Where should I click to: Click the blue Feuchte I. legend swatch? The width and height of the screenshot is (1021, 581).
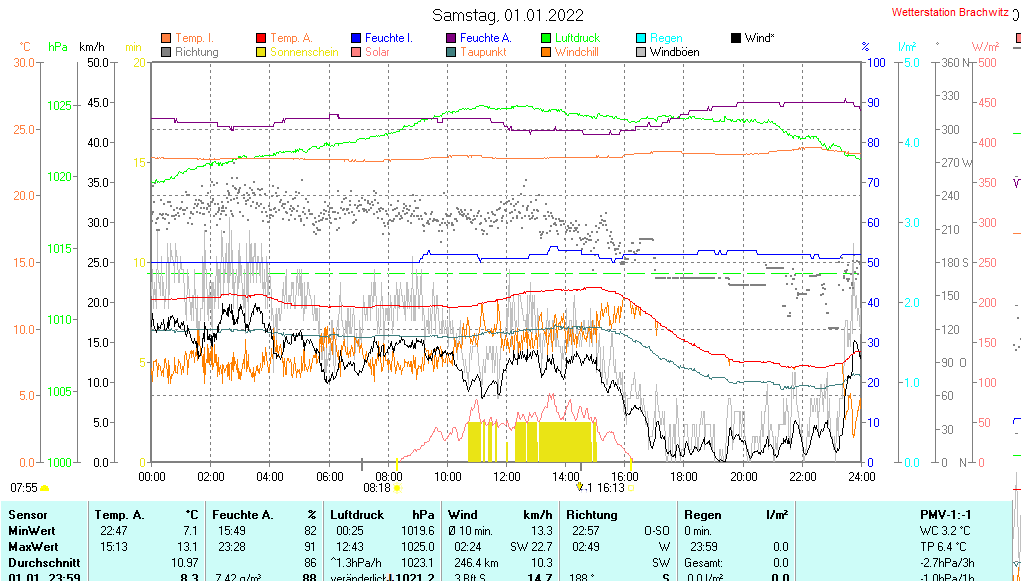356,38
